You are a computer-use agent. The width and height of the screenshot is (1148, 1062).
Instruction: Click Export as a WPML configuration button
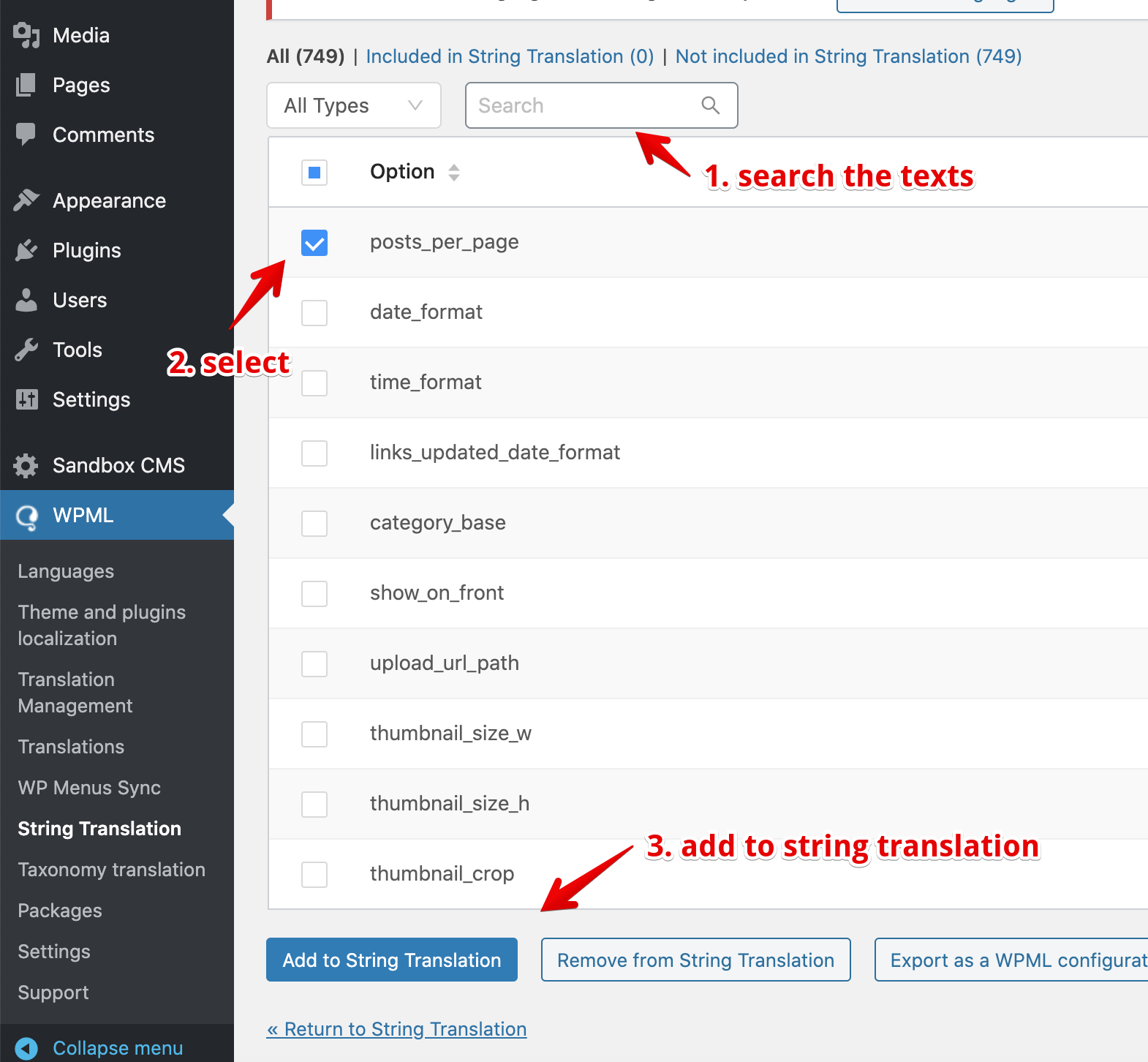1012,960
